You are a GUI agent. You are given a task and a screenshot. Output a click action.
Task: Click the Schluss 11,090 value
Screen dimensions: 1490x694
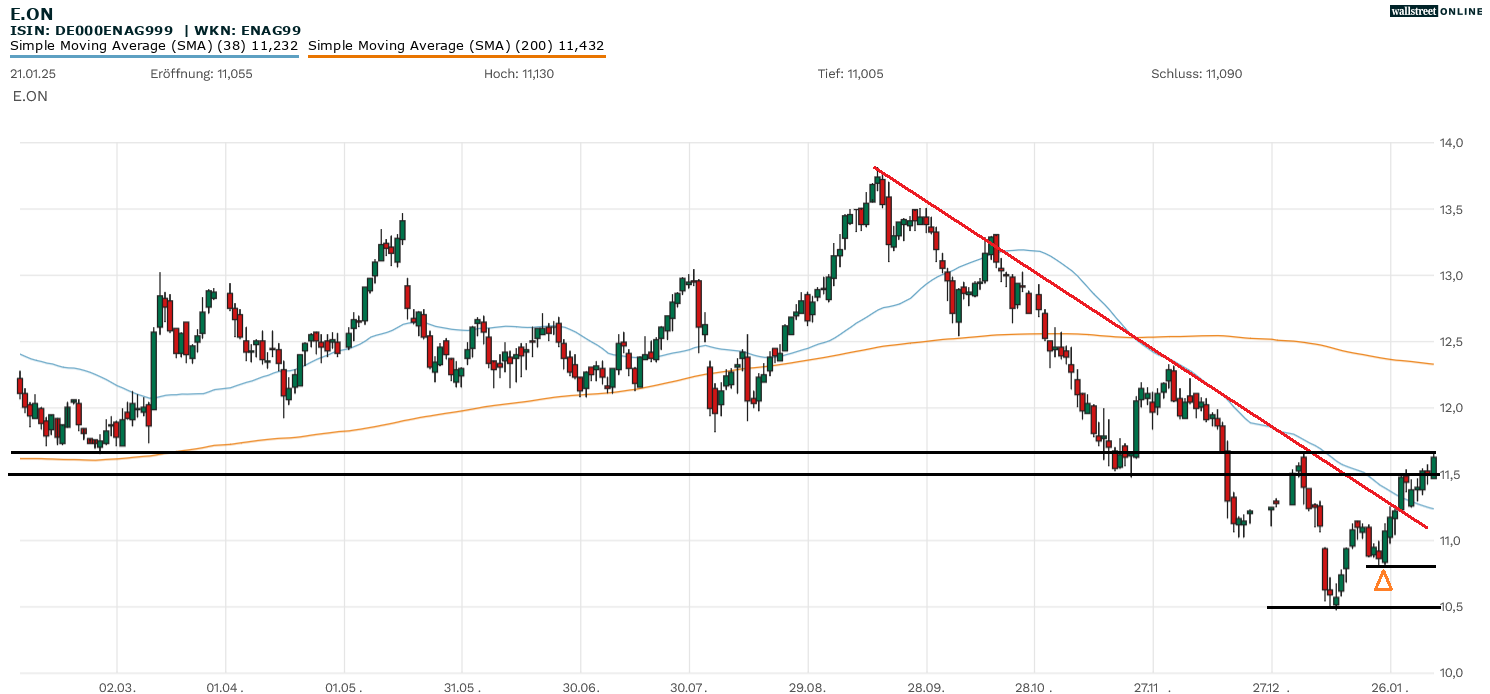1196,74
